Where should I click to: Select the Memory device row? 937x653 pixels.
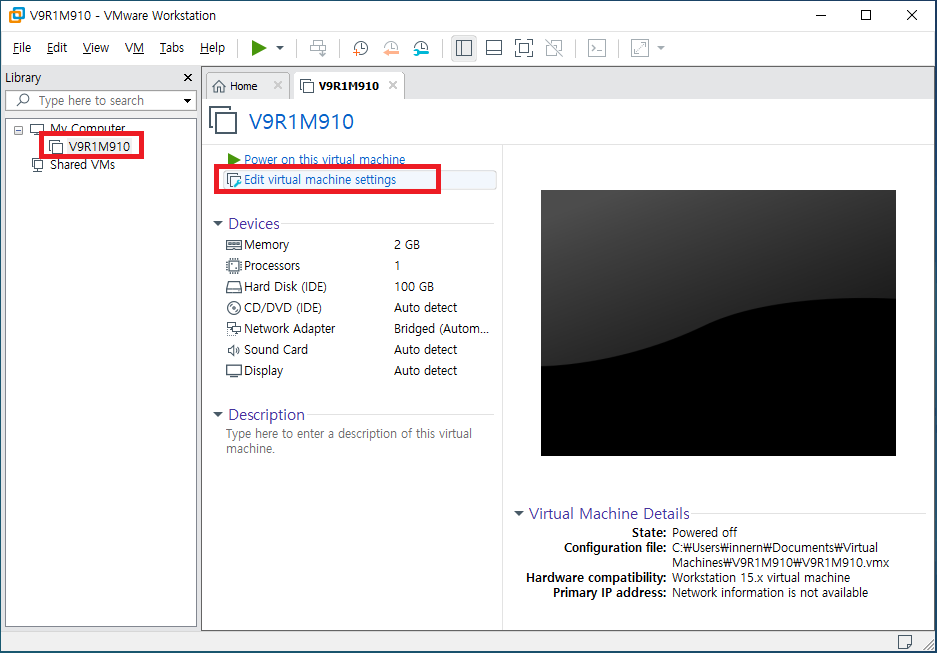coord(359,245)
